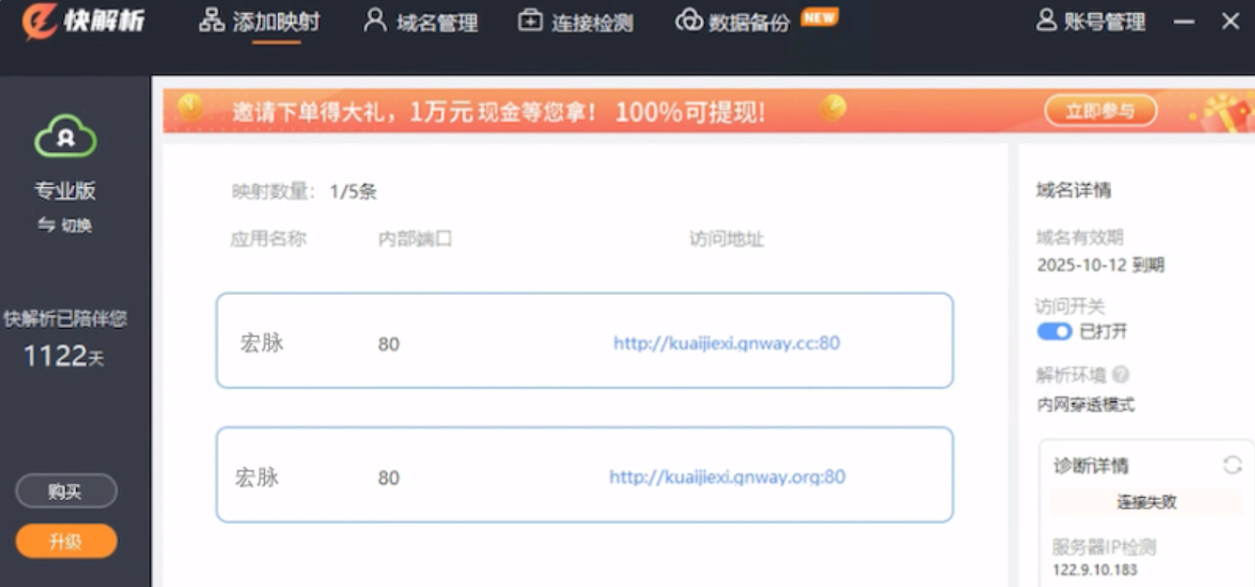This screenshot has width=1255, height=587.
Task: Click the 访问地址 column header
Action: [727, 239]
